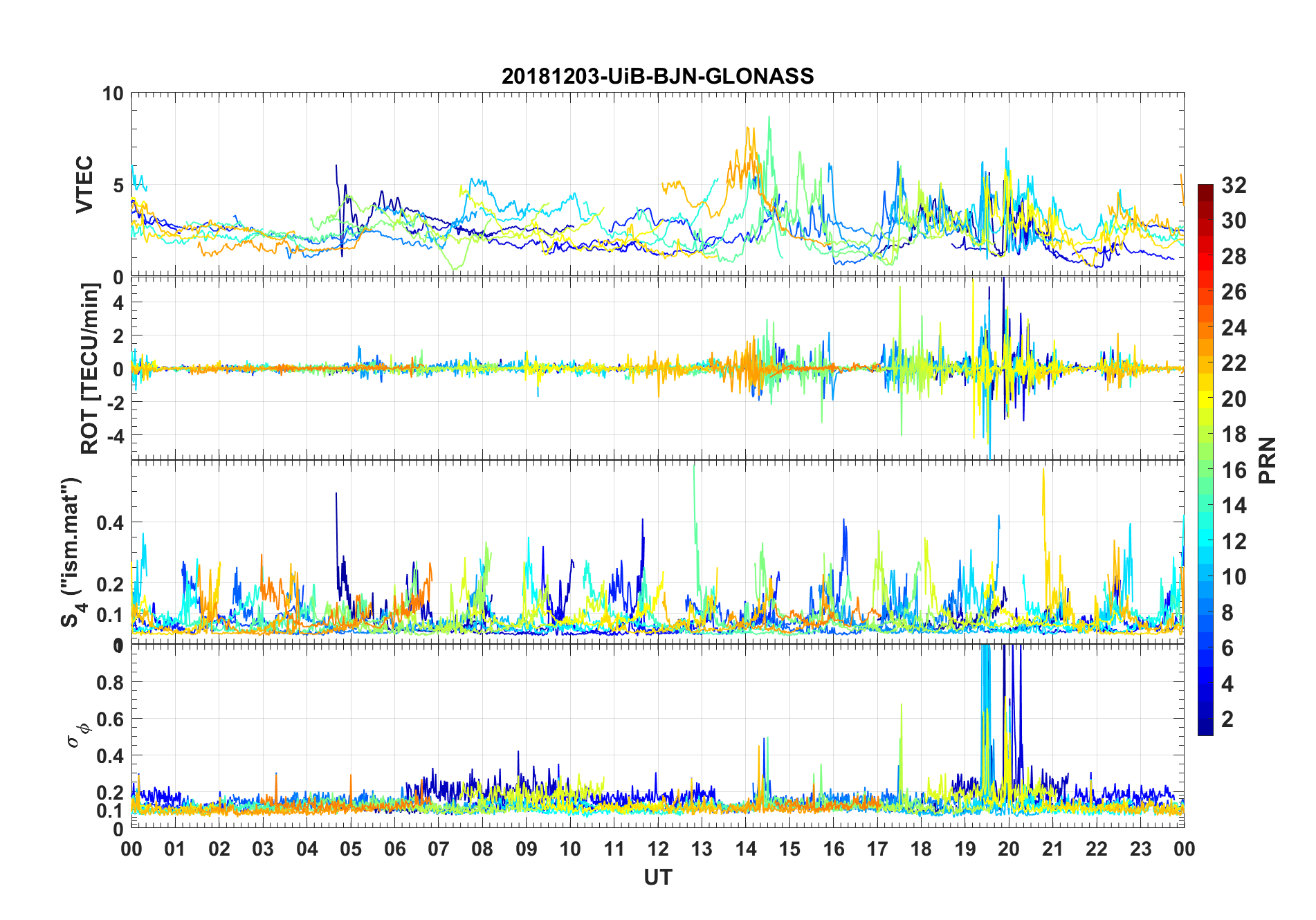Click the UT axis tick label 19
The width and height of the screenshot is (1316, 920).
tap(965, 849)
